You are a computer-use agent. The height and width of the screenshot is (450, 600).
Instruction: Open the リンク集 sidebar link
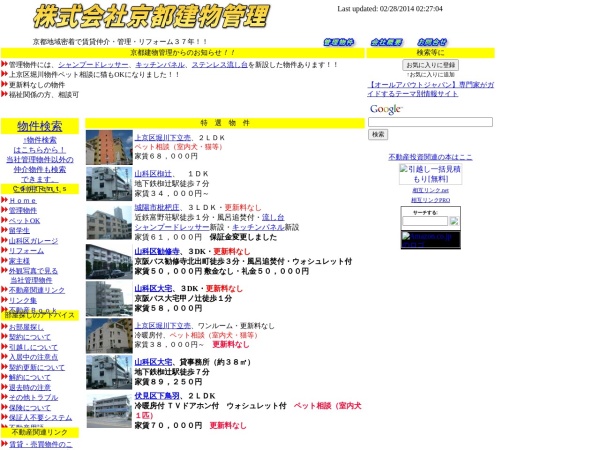pos(23,300)
